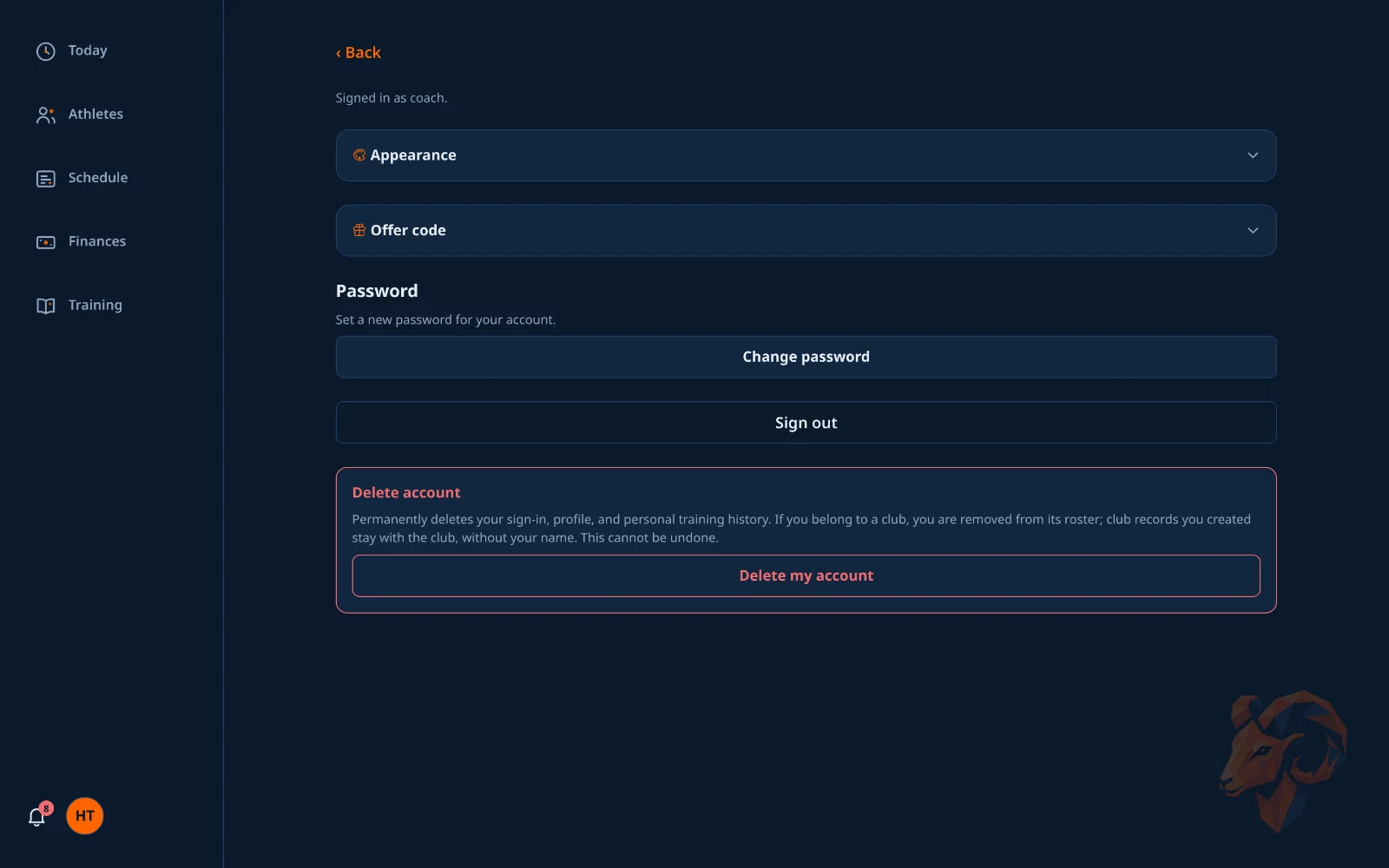Click the Offer code section title

408,230
